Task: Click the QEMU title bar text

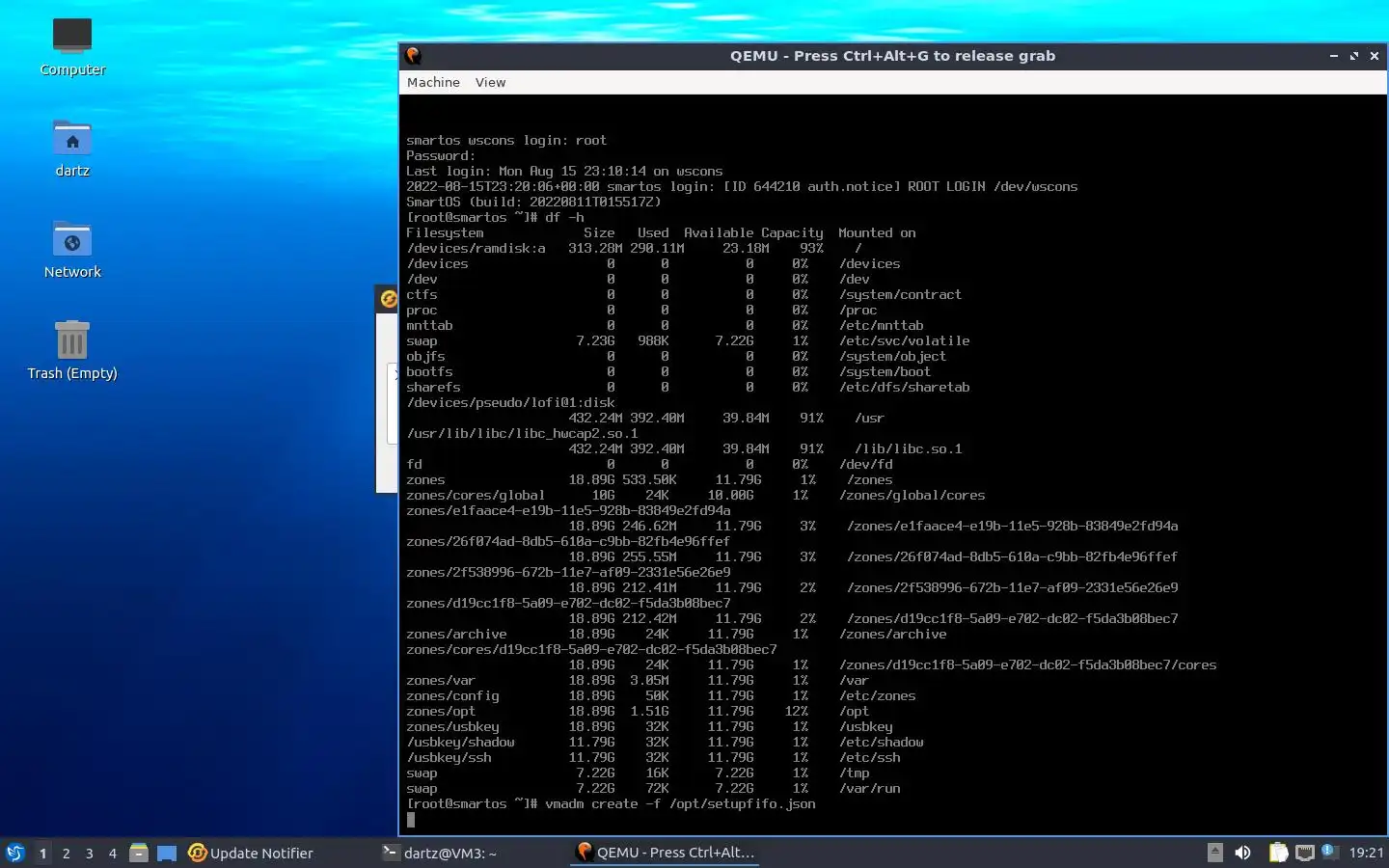Action: pyautogui.click(x=892, y=56)
